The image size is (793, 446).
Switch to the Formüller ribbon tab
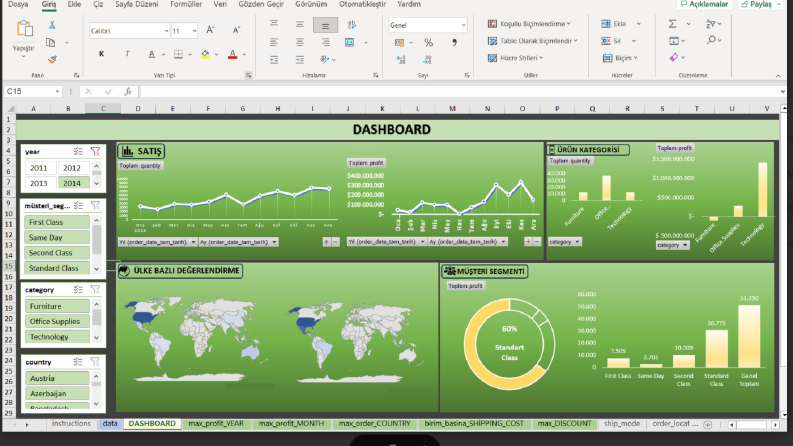(186, 4)
